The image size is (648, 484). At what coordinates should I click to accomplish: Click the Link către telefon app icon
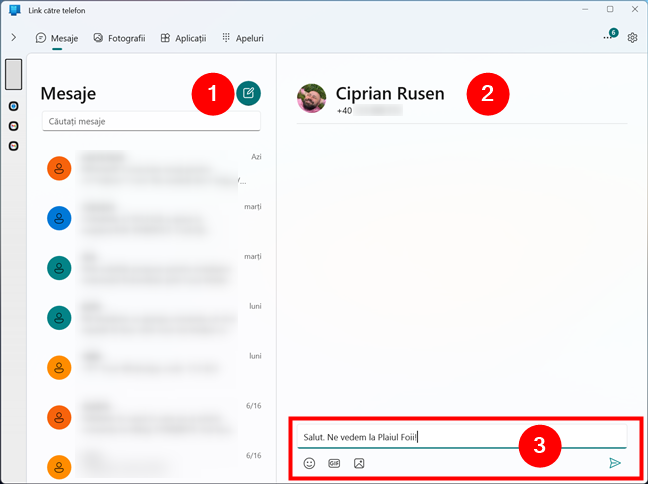(x=15, y=10)
